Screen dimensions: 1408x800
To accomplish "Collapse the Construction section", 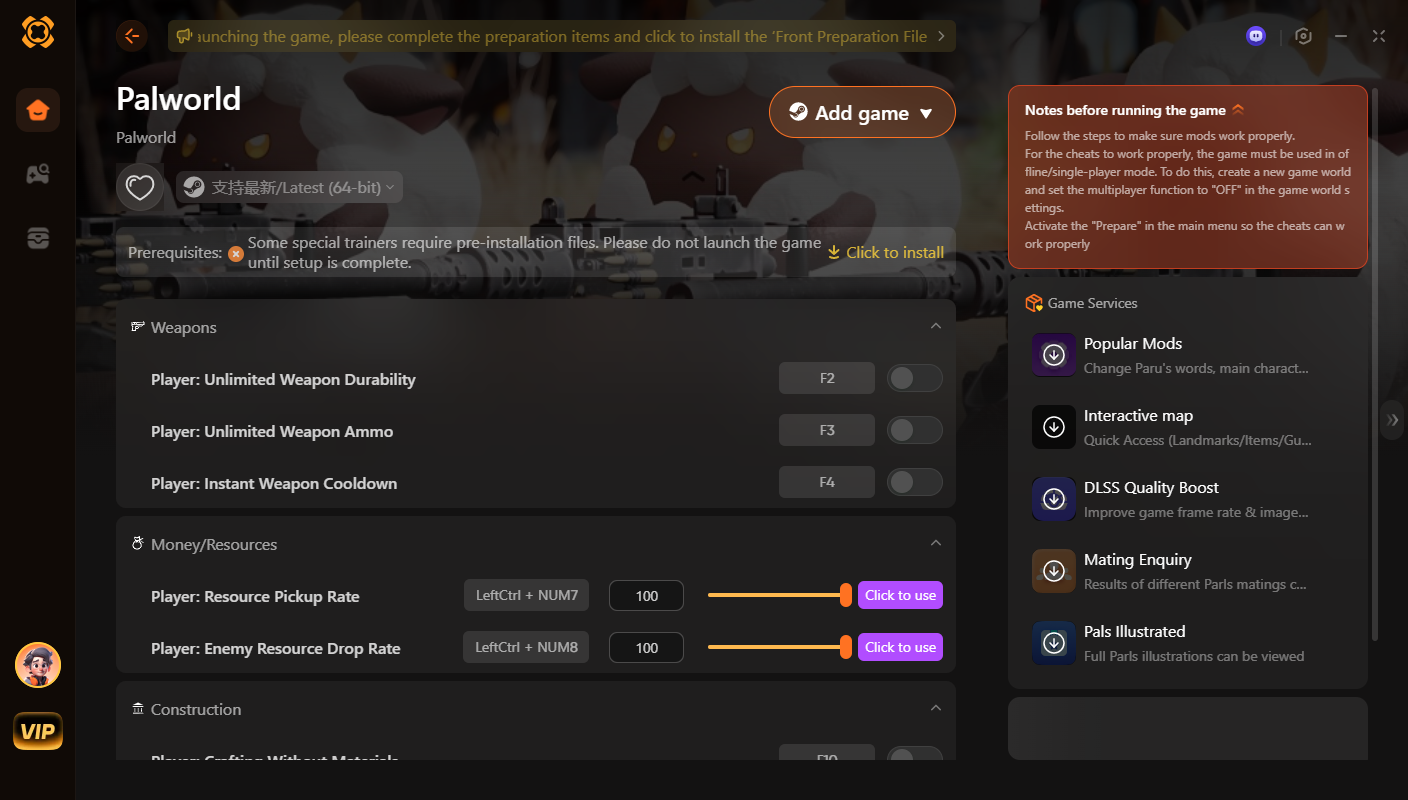I will coord(936,708).
